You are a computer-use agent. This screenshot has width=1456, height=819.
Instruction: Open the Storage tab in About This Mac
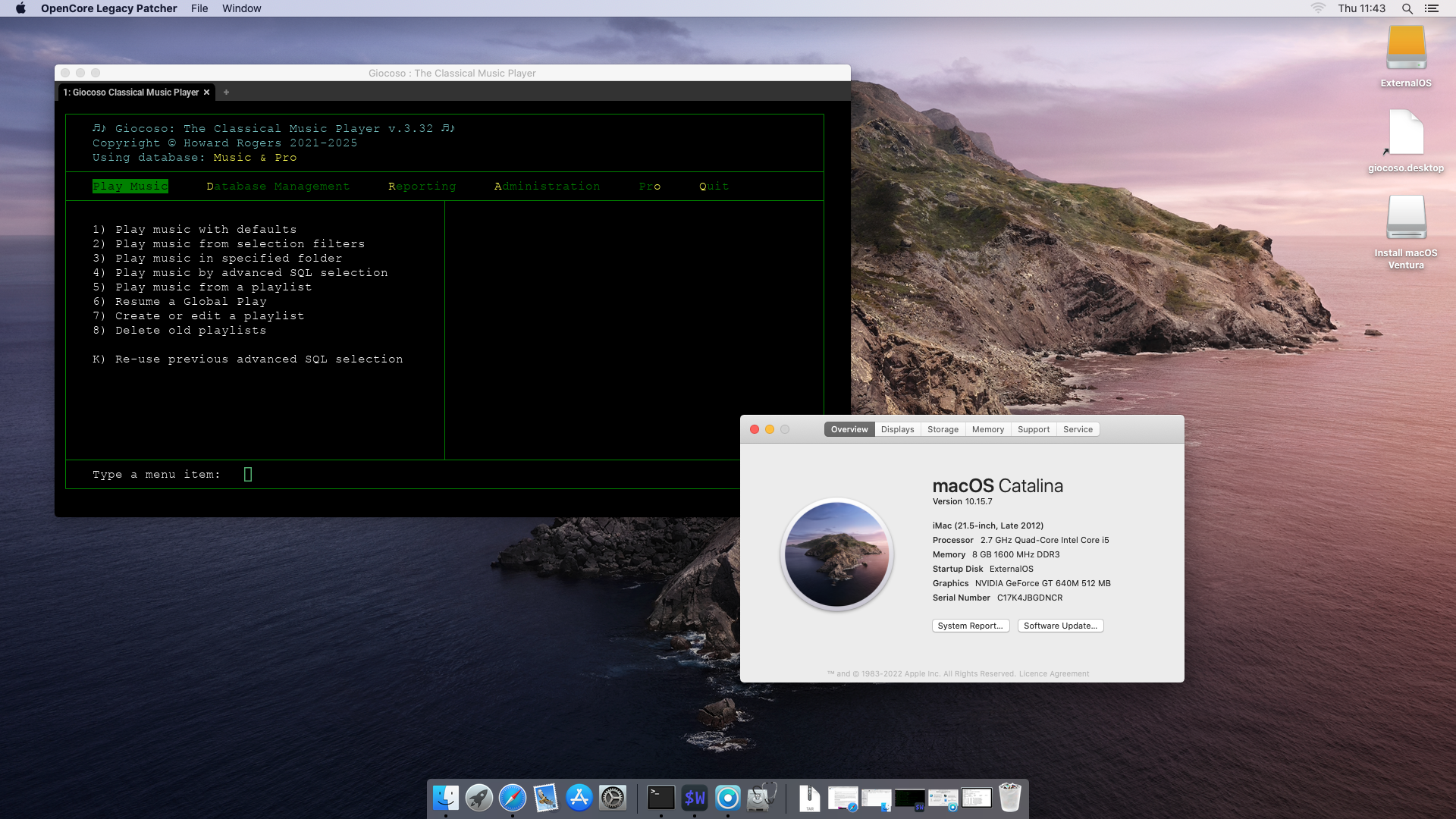click(x=942, y=428)
